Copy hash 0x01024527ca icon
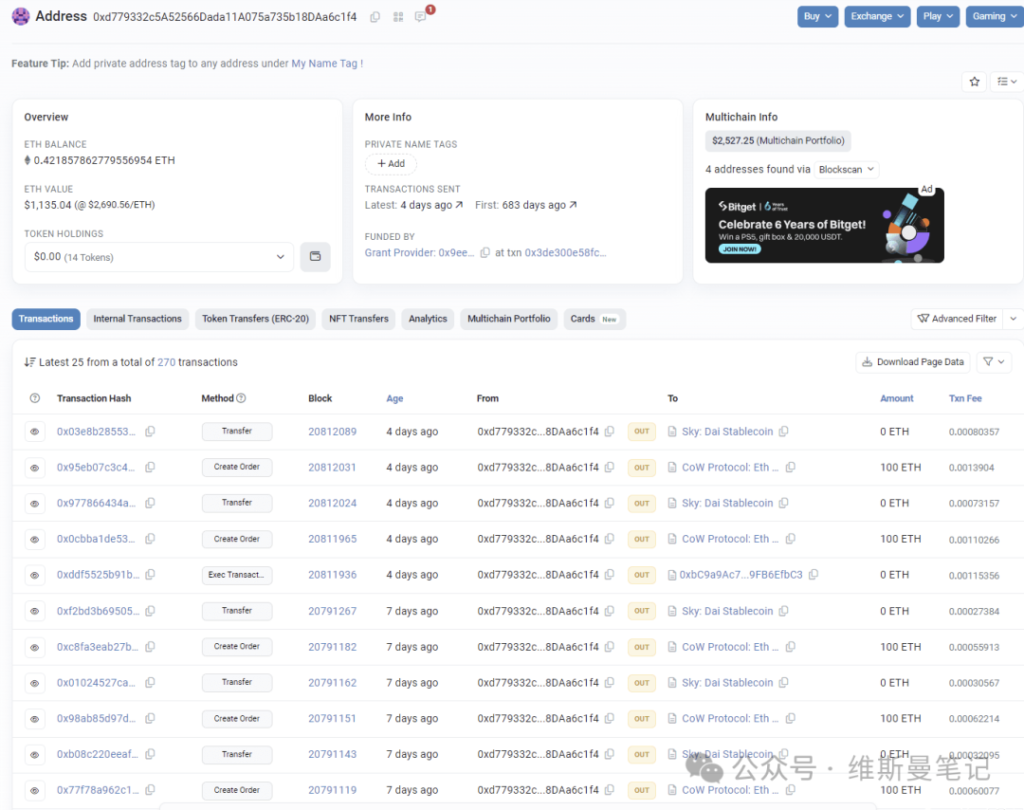Image resolution: width=1024 pixels, height=810 pixels. coord(150,683)
